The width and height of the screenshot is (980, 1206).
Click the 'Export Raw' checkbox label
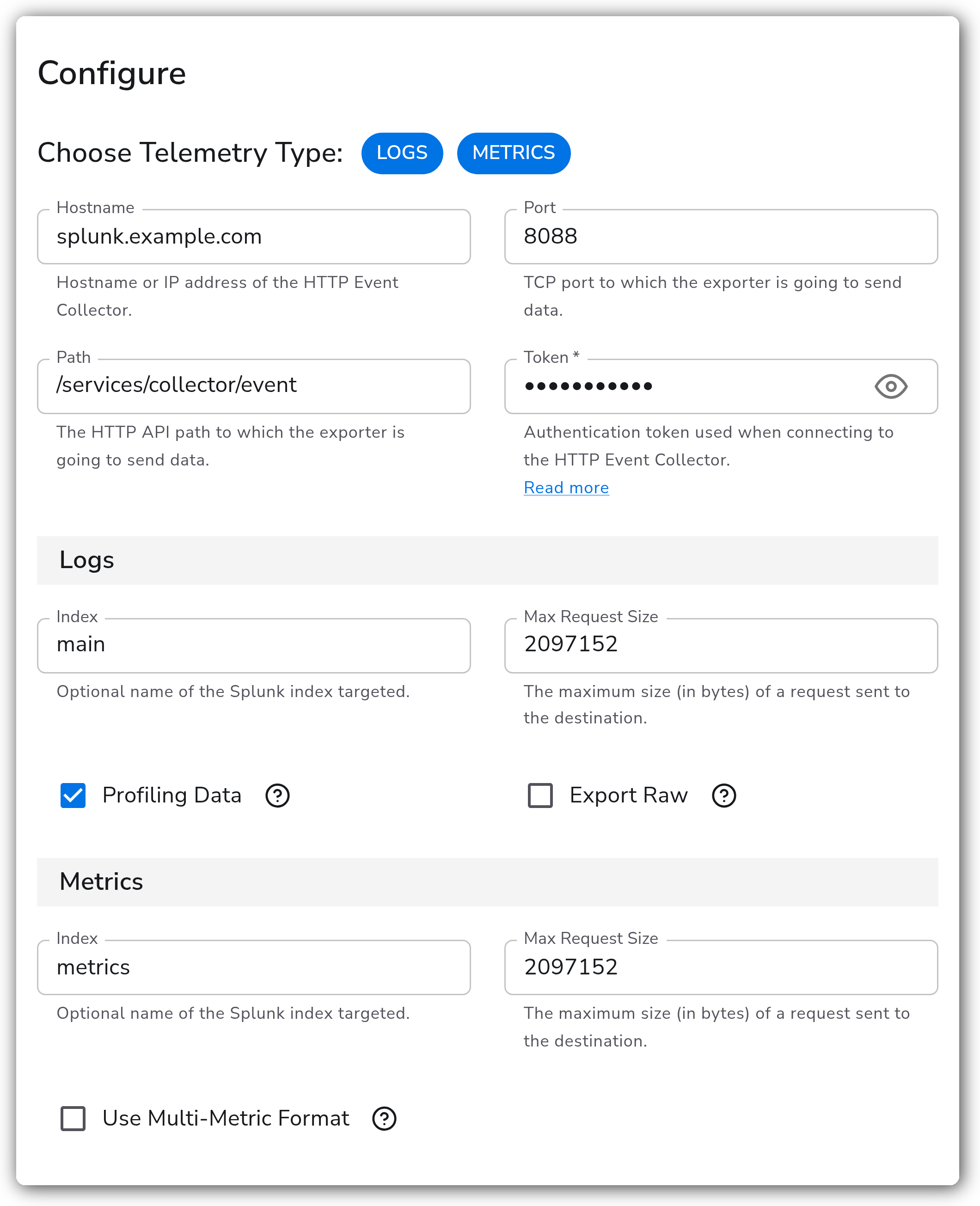point(628,795)
